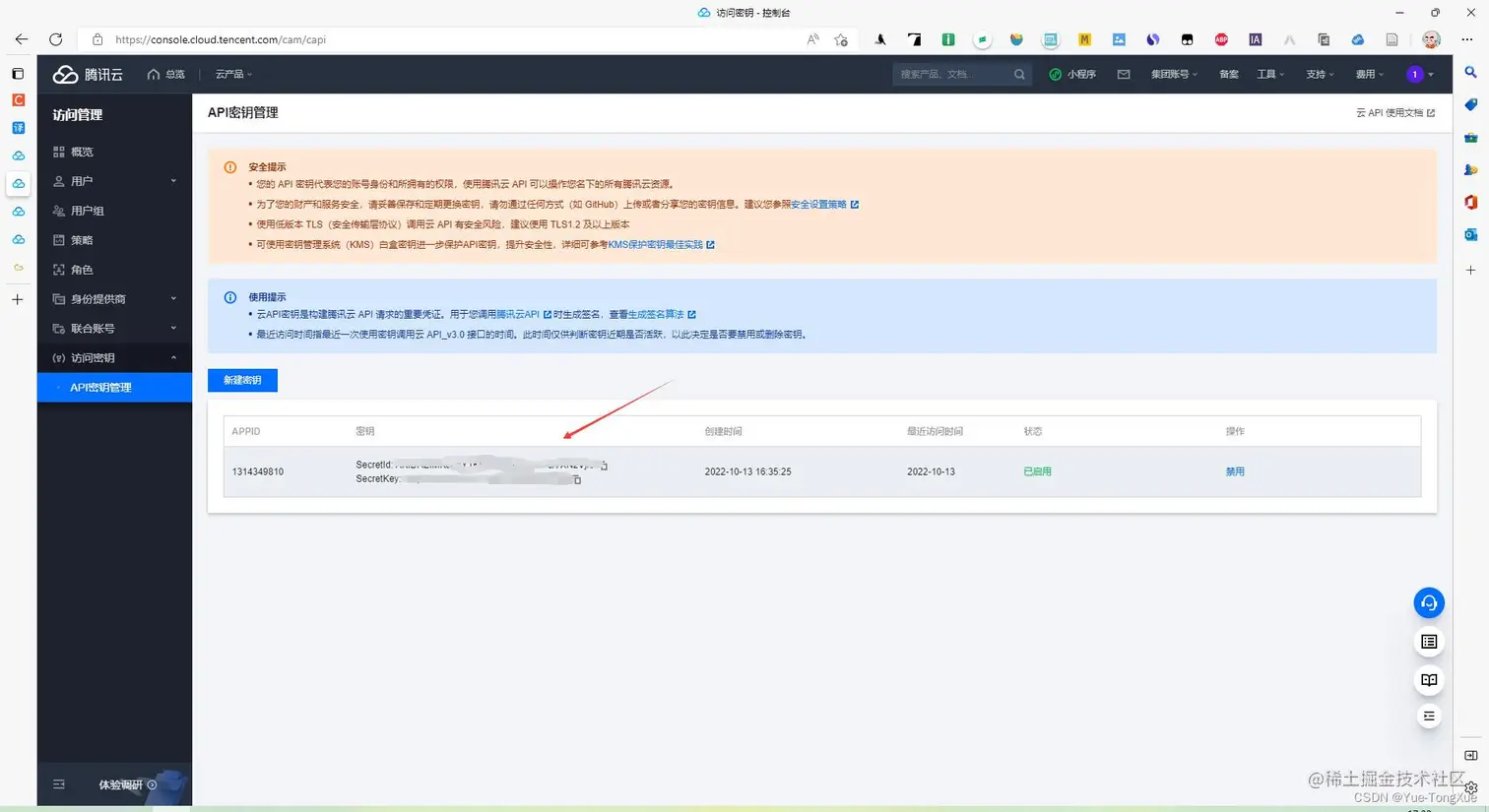Click the search magnifier icon in console header
Screen dimensions: 1489x812
pos(1019,75)
